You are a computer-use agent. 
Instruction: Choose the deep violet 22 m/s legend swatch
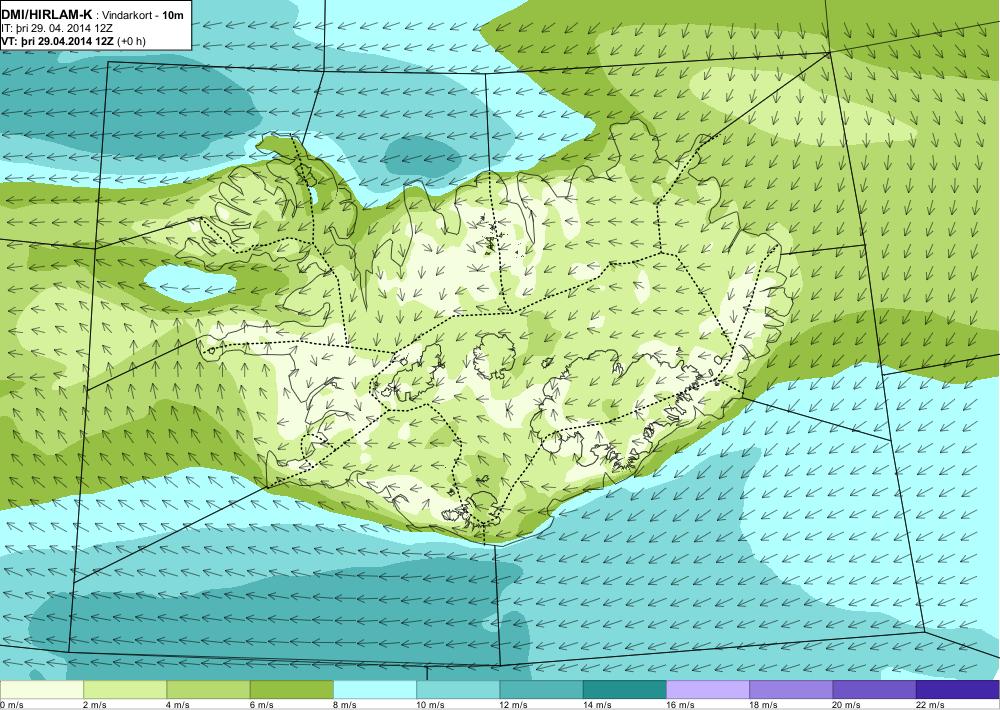click(958, 690)
